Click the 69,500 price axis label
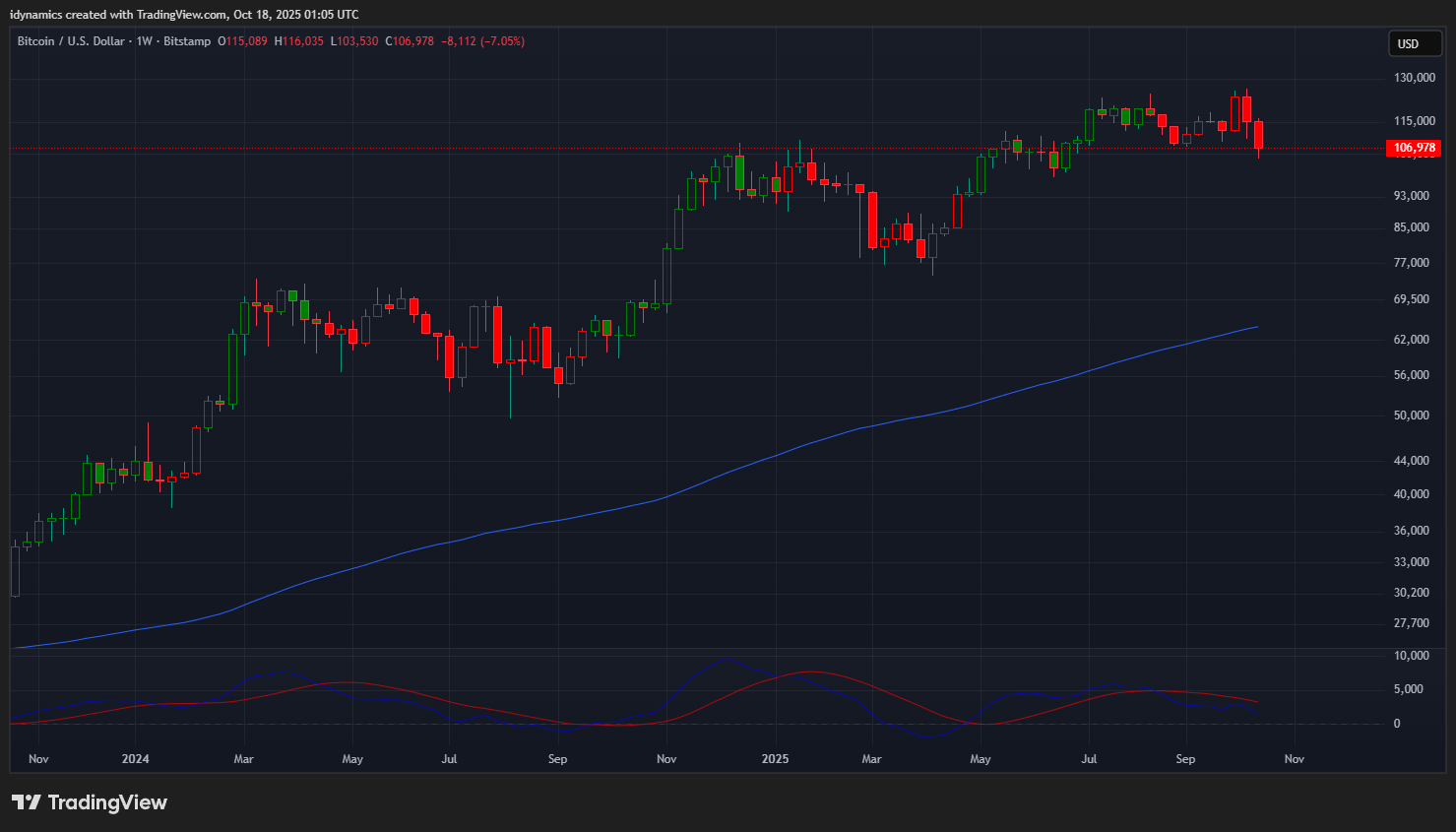 point(1411,299)
